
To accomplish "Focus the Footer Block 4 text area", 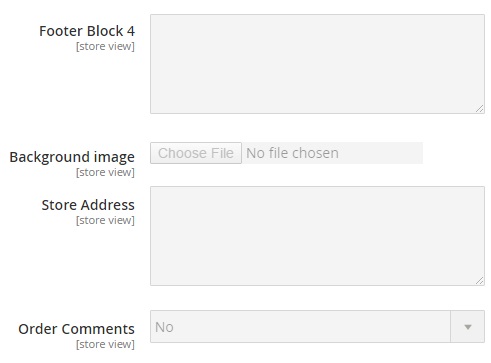I will (317, 64).
